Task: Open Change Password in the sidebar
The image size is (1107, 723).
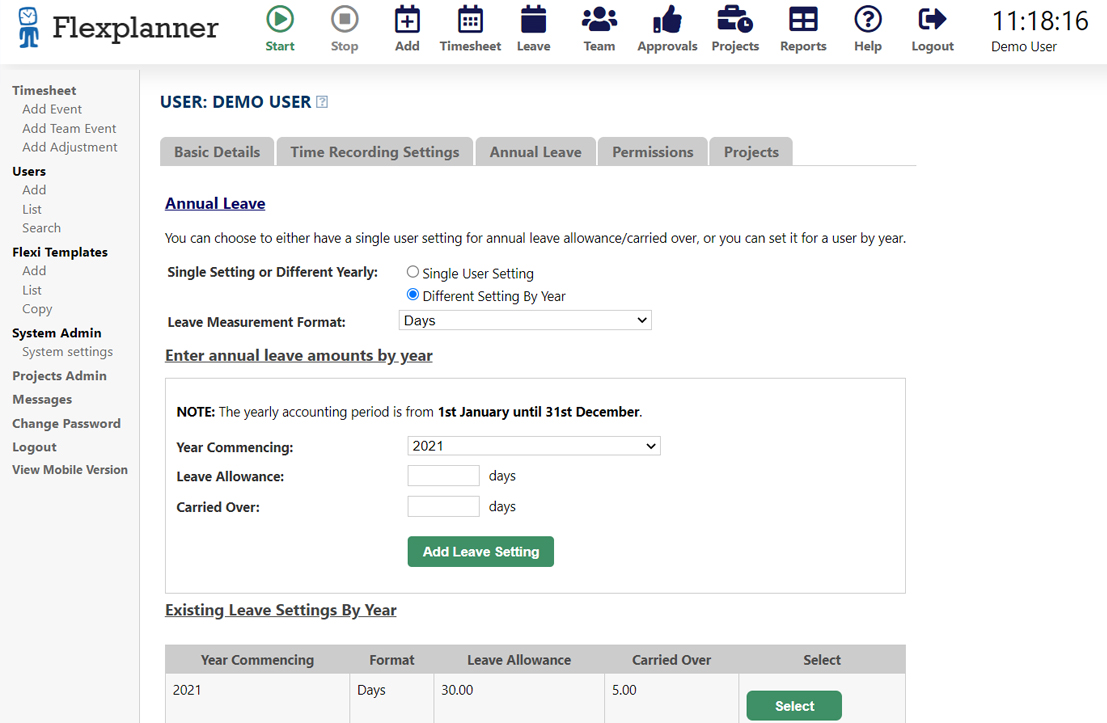Action: pyautogui.click(x=66, y=424)
